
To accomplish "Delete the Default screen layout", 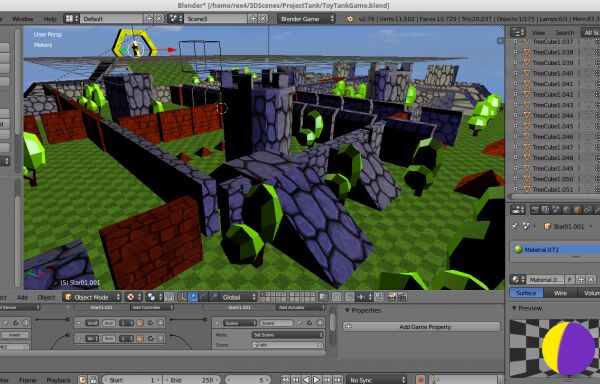I will (x=159, y=18).
